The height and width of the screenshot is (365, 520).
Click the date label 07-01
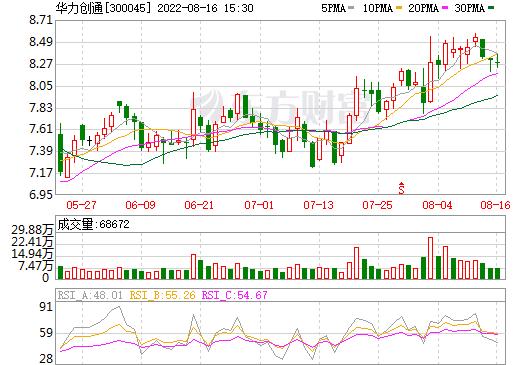point(259,205)
